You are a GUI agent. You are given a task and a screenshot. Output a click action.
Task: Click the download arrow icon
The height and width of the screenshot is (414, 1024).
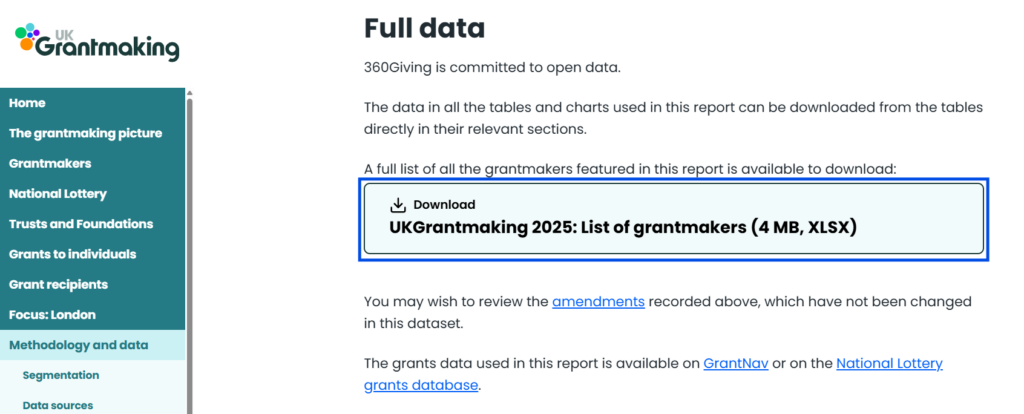click(x=398, y=205)
